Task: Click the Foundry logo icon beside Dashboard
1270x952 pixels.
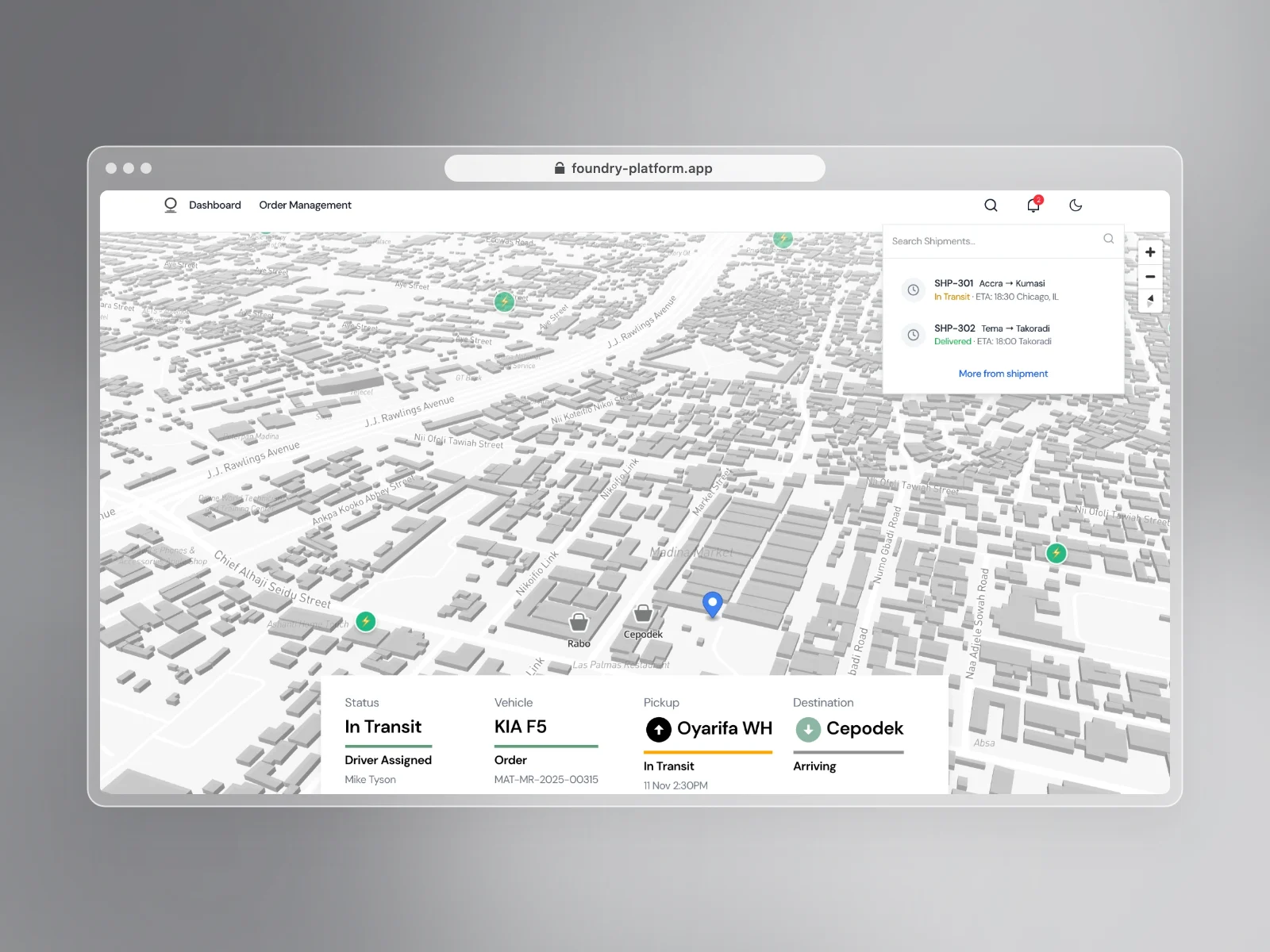Action: [x=171, y=205]
